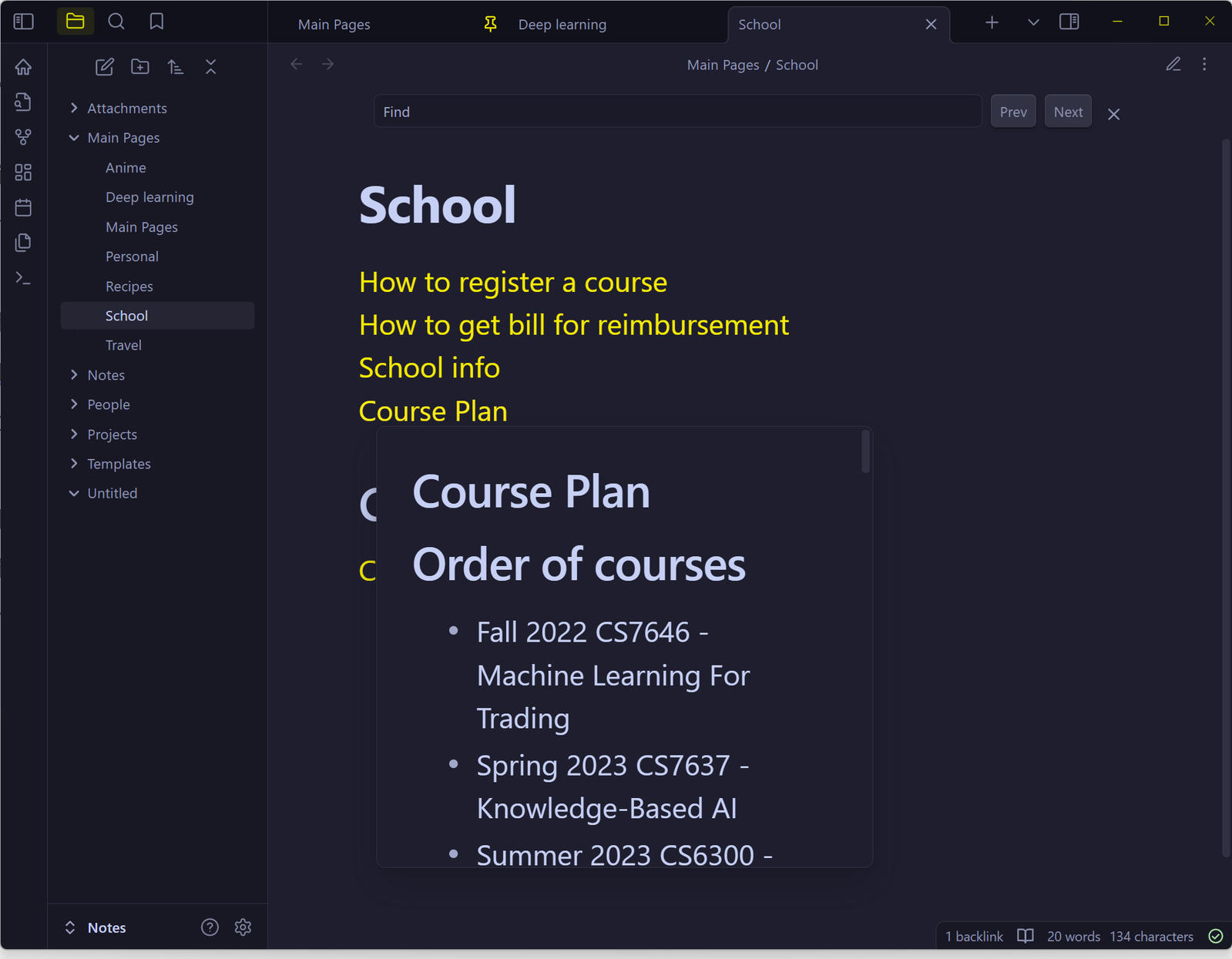Open the canvas icon in left ribbon
Image resolution: width=1232 pixels, height=959 pixels.
(x=23, y=173)
